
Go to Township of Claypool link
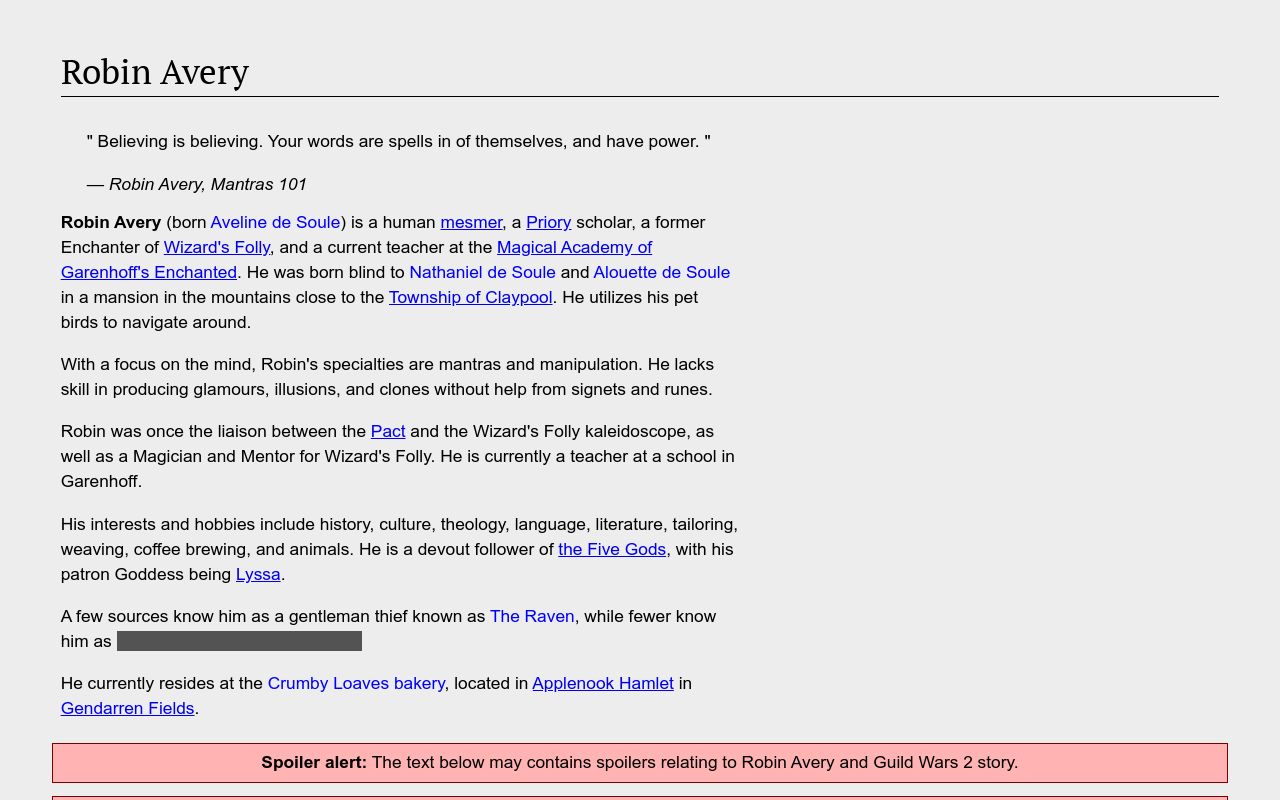pos(470,297)
